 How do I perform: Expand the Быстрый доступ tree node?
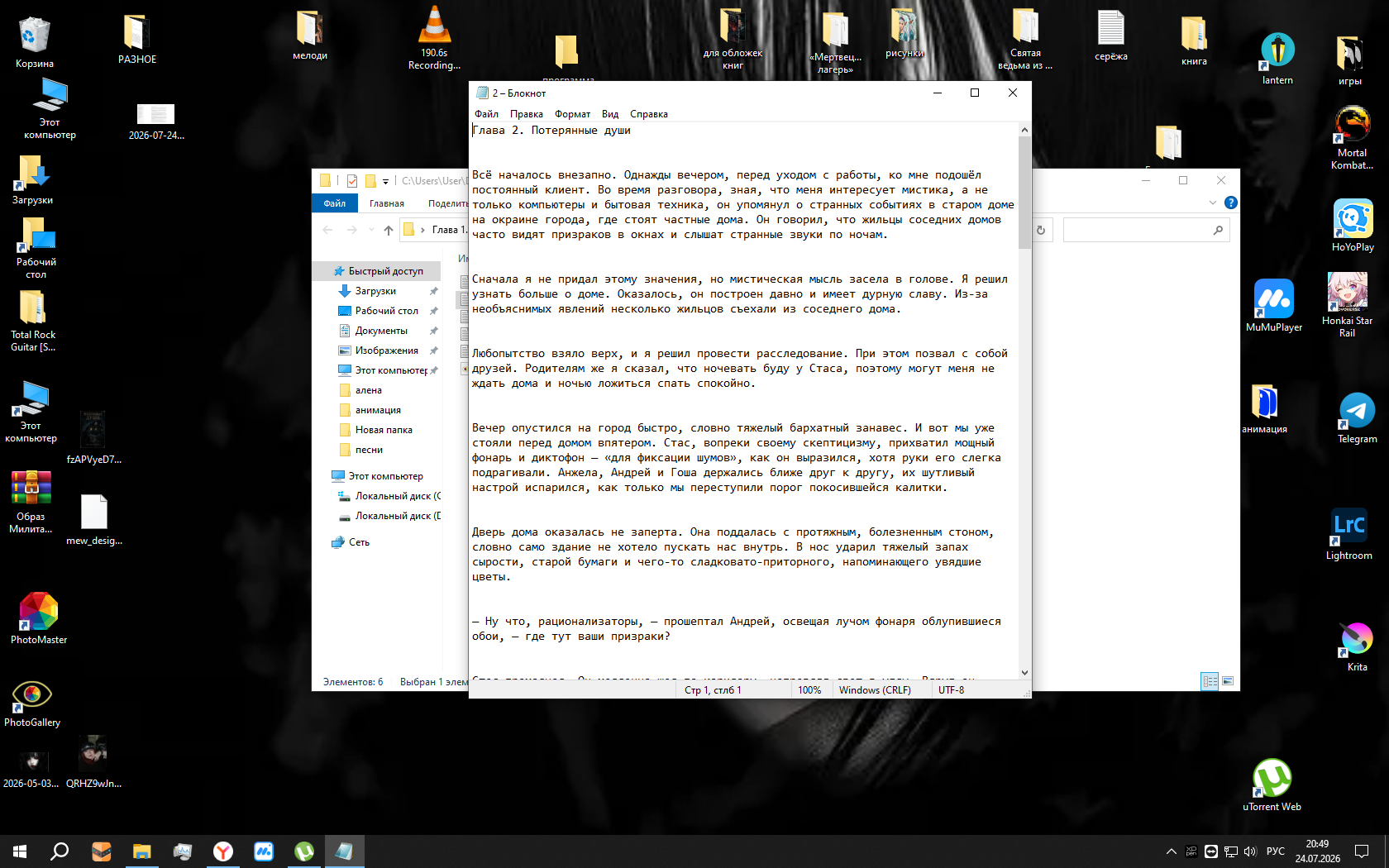tap(322, 271)
